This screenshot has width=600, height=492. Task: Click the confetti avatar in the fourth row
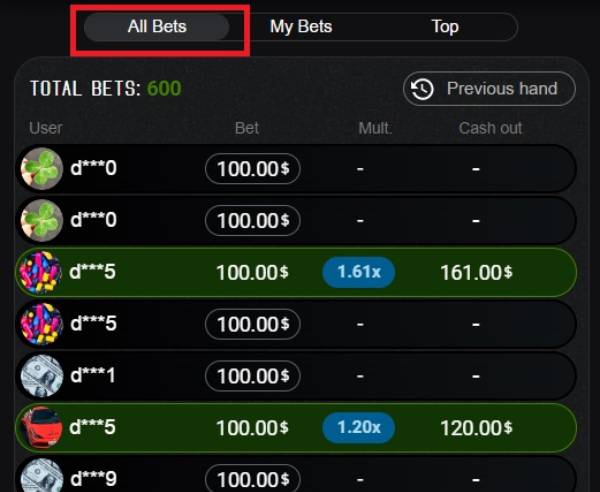(x=42, y=324)
